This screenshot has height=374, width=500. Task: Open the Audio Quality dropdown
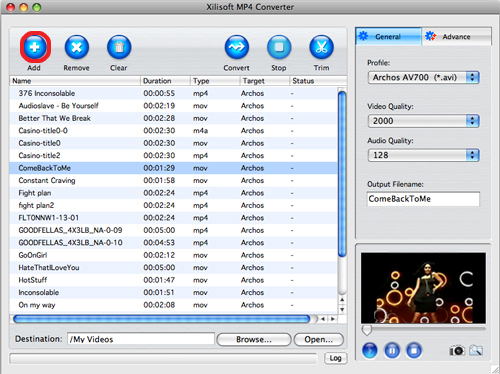pyautogui.click(x=423, y=155)
